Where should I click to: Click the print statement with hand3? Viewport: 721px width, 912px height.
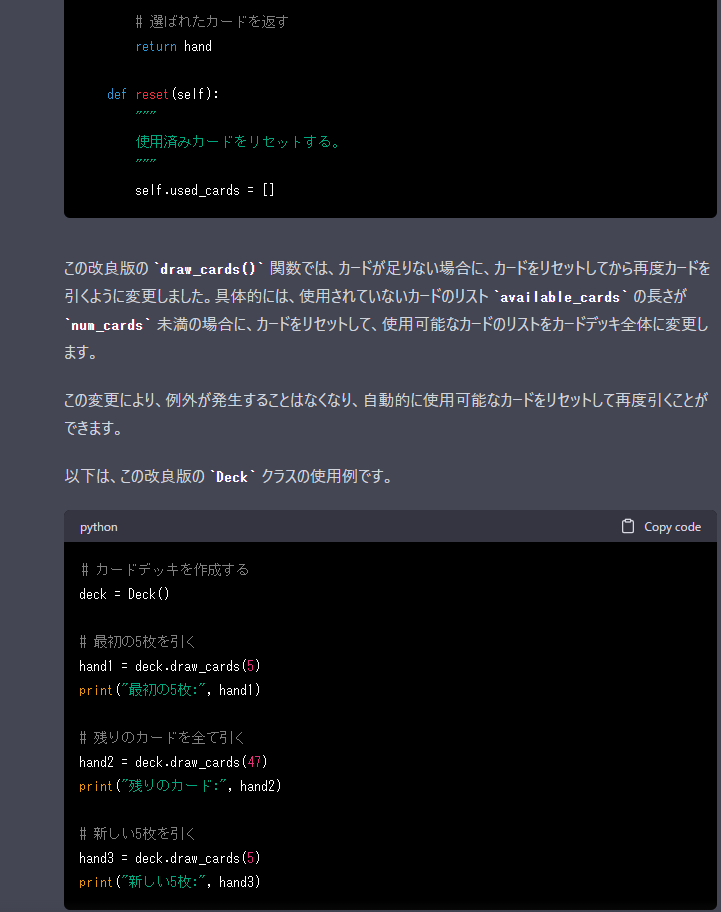pyautogui.click(x=170, y=882)
